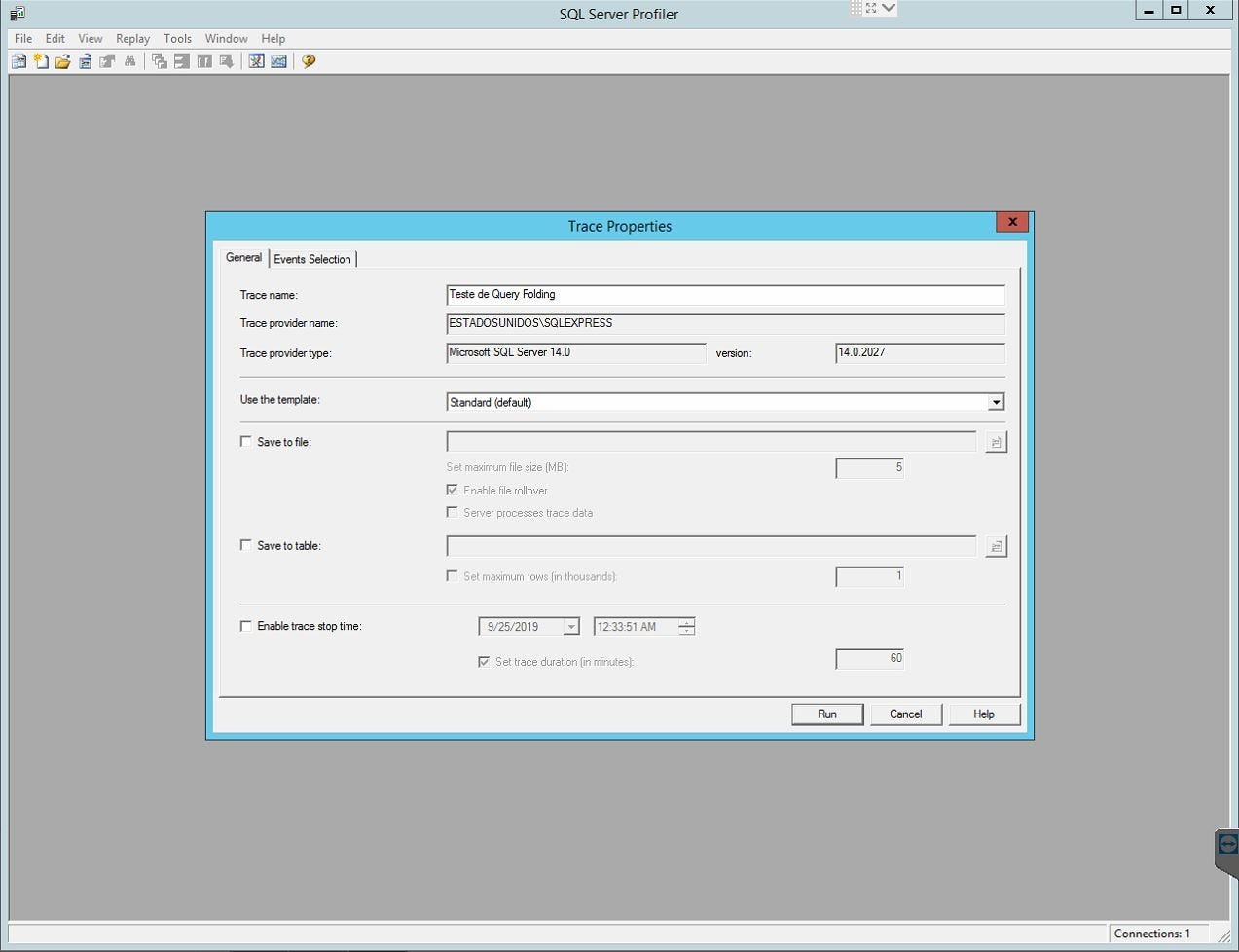Browse for the save file location
This screenshot has width=1239, height=952.
coord(996,442)
